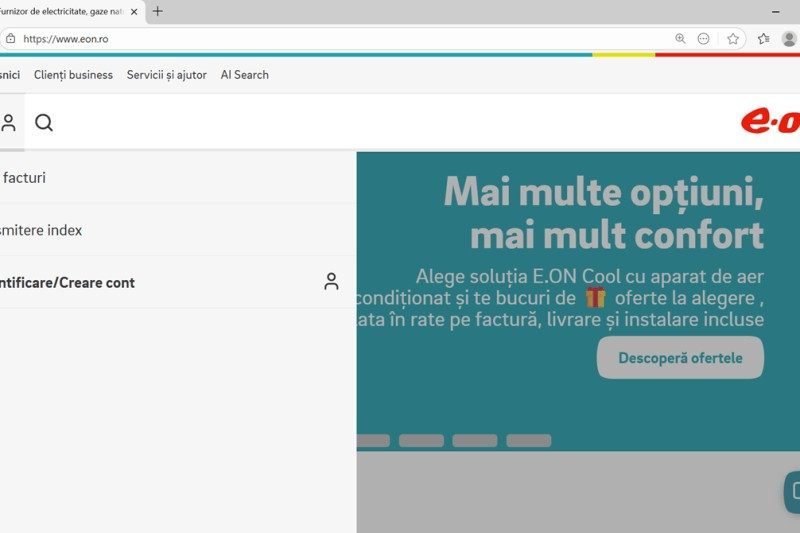This screenshot has width=800, height=533.
Task: Open a new browser tab
Action: (x=158, y=12)
